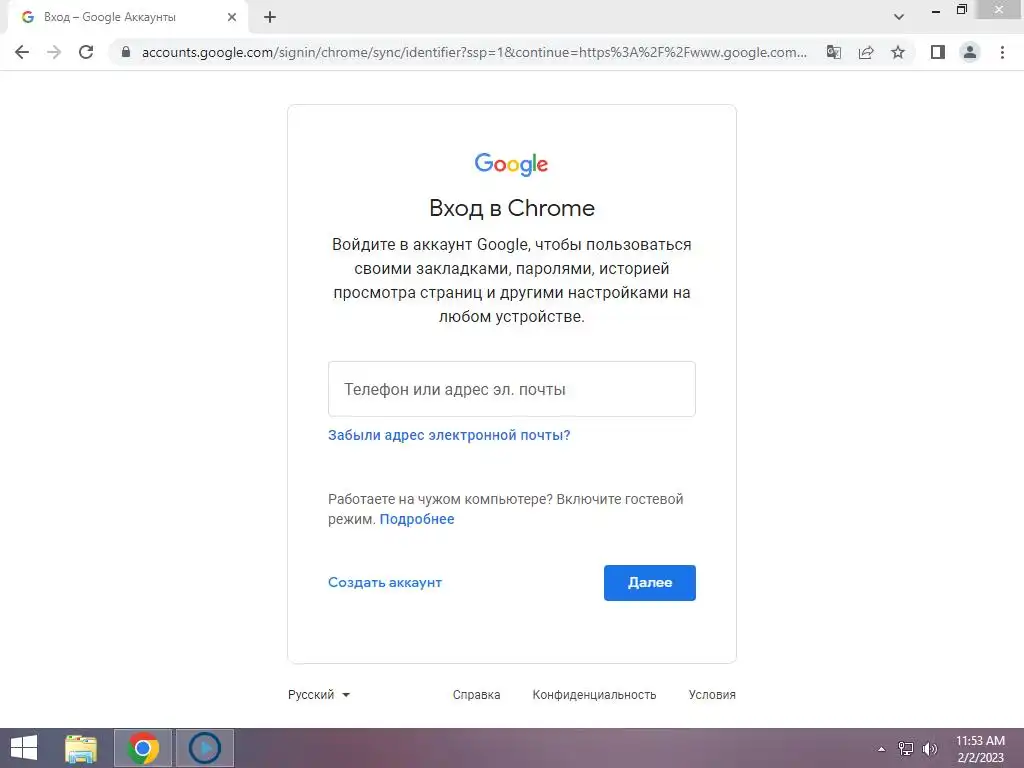Click the address bar URL
Viewport: 1024px width, 768px height.
(x=474, y=52)
